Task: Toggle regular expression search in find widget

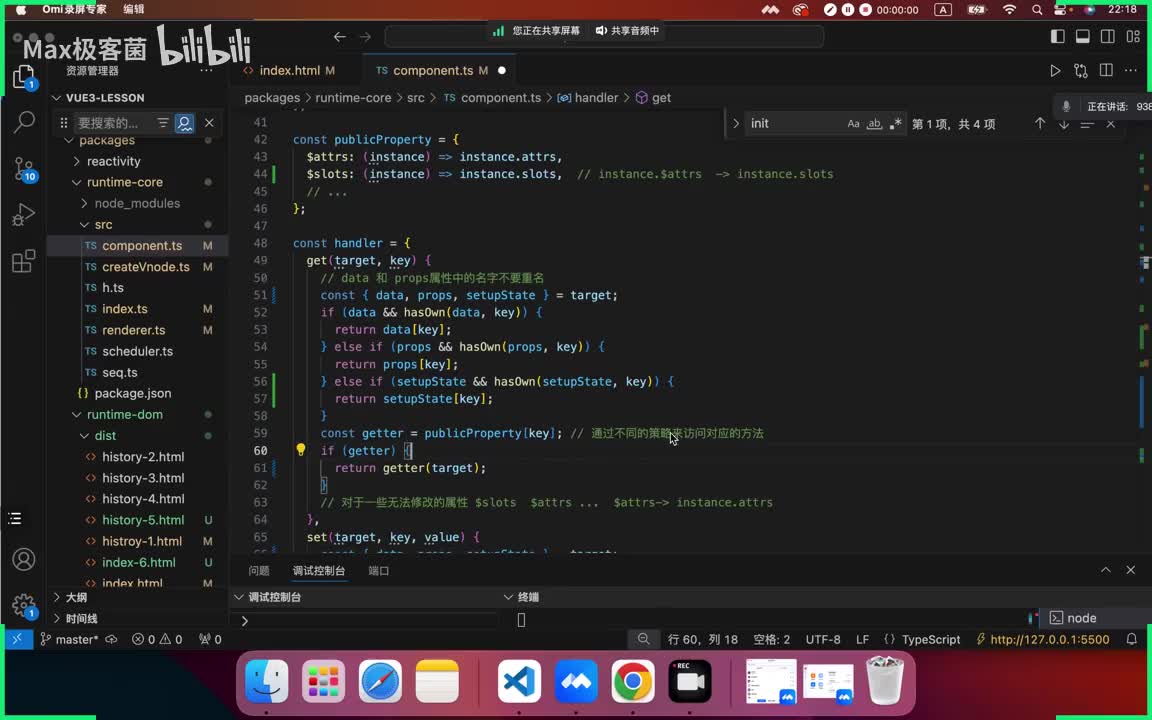Action: (x=895, y=124)
